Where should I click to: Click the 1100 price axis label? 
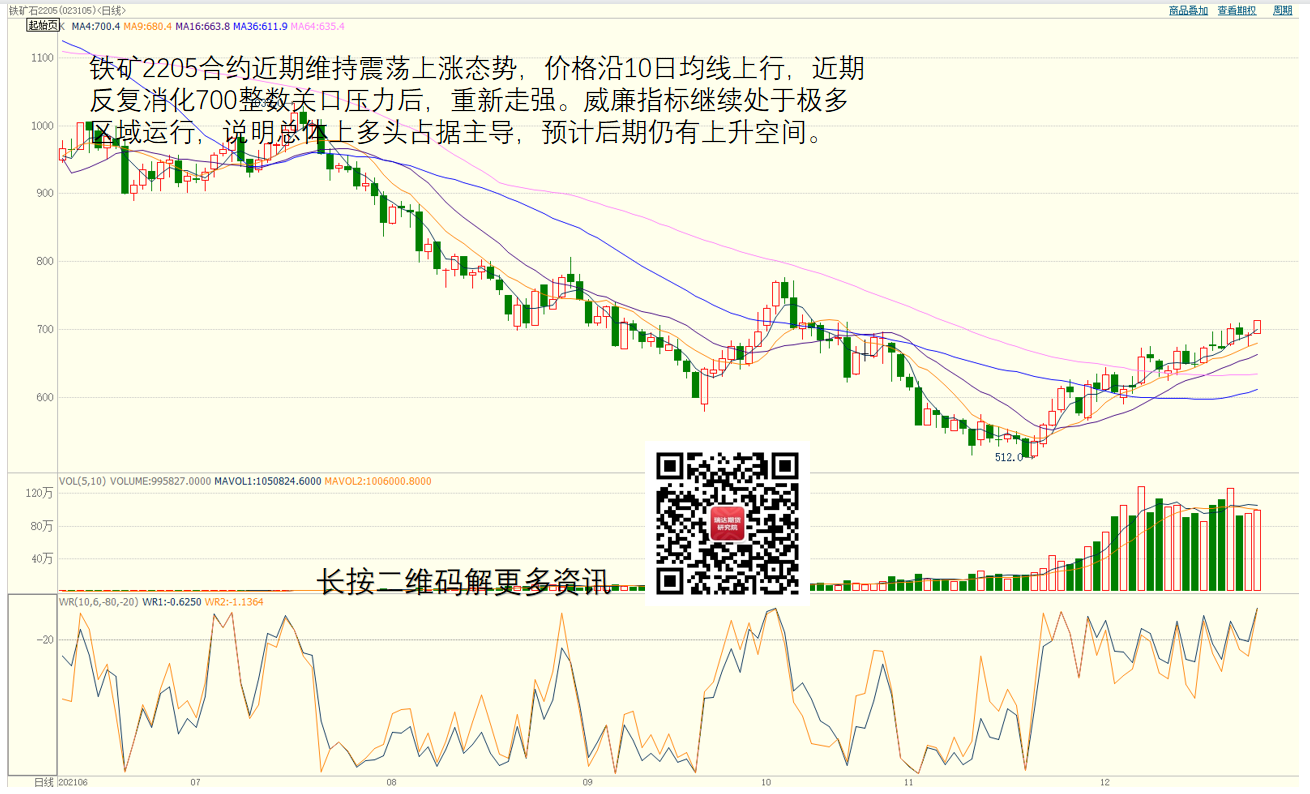42,58
